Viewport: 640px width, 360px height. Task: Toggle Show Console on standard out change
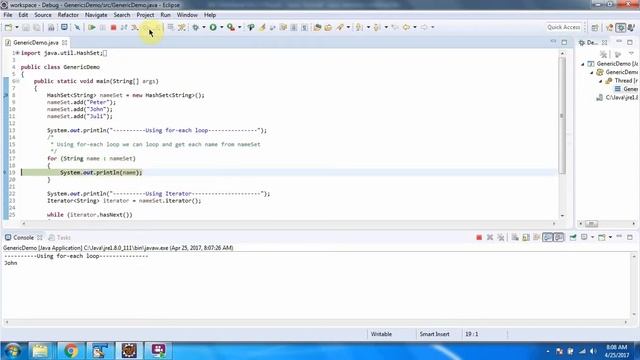pos(547,238)
